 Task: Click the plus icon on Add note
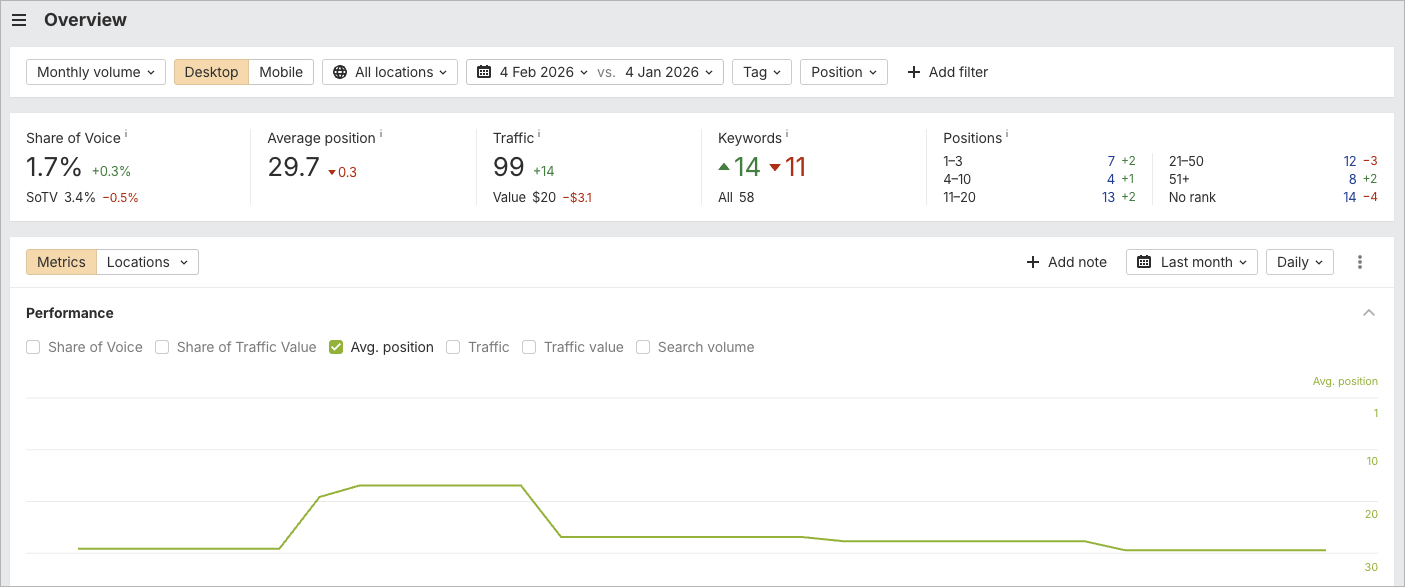tap(1031, 261)
